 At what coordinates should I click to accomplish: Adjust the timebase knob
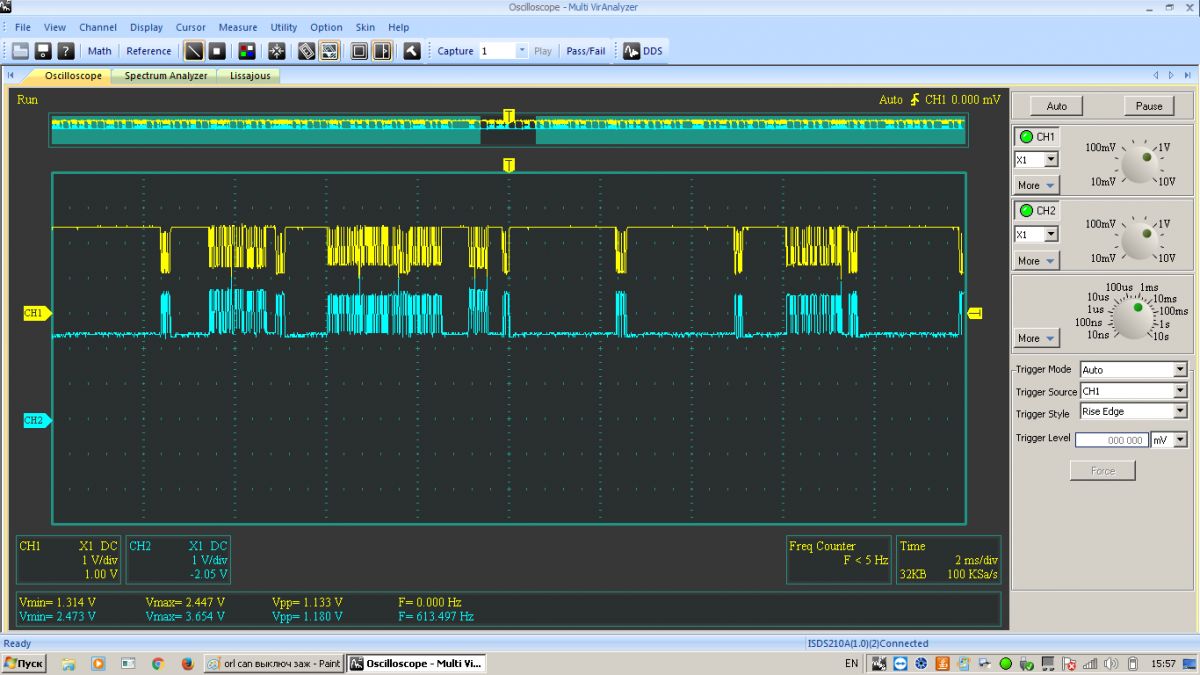(x=1136, y=318)
